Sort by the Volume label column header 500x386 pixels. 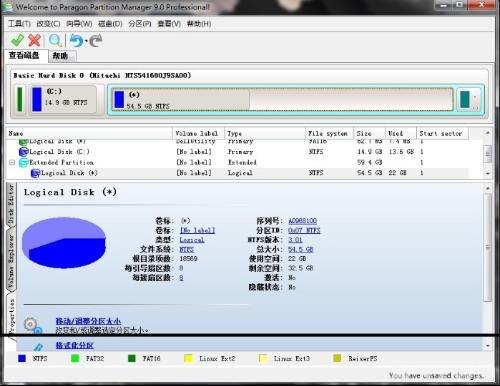point(198,134)
